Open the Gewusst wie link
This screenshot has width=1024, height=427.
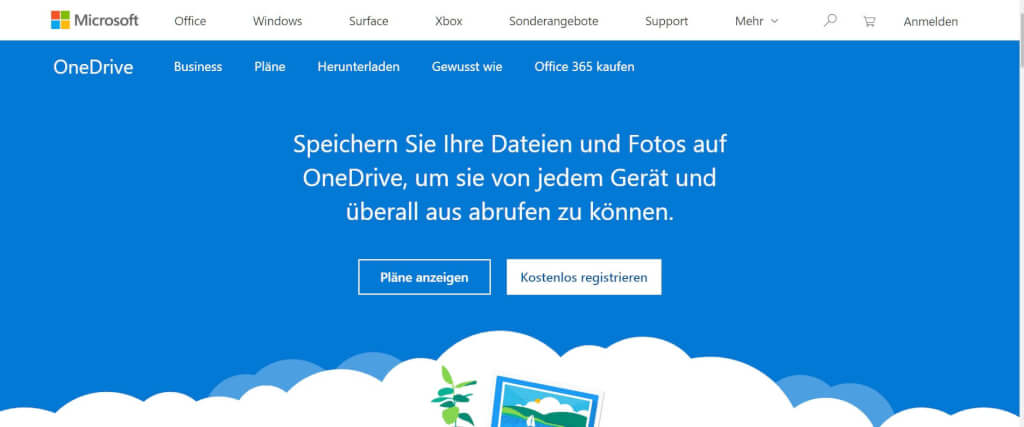[467, 67]
